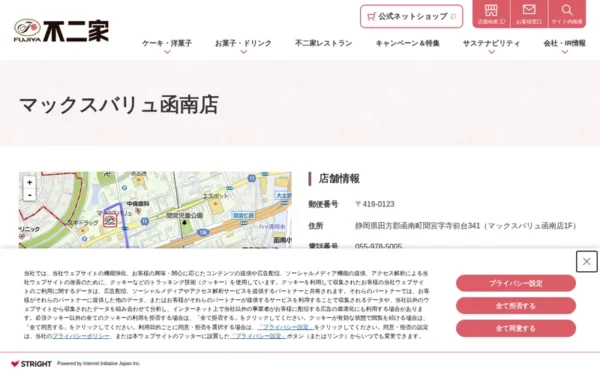The image size is (600, 375).
Task: Open the 公式ネットショップ button
Action: 411,16
